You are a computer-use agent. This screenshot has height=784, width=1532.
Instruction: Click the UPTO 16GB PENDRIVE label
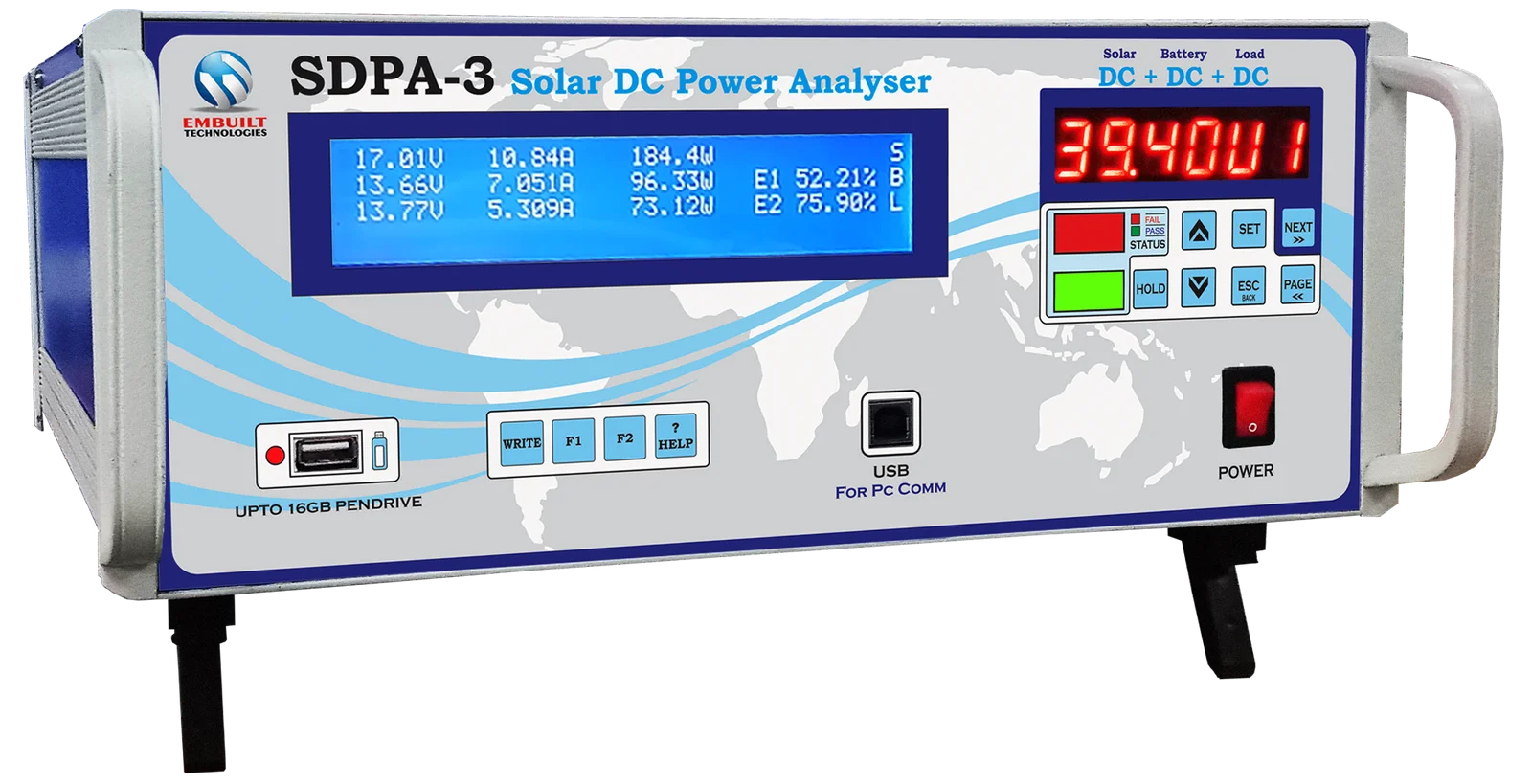tap(328, 506)
